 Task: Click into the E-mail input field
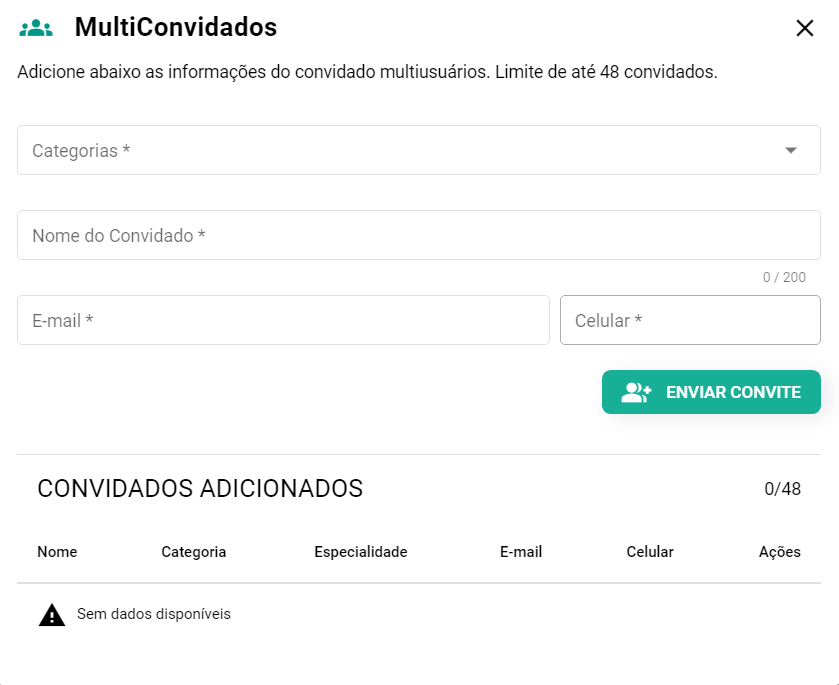tap(283, 320)
